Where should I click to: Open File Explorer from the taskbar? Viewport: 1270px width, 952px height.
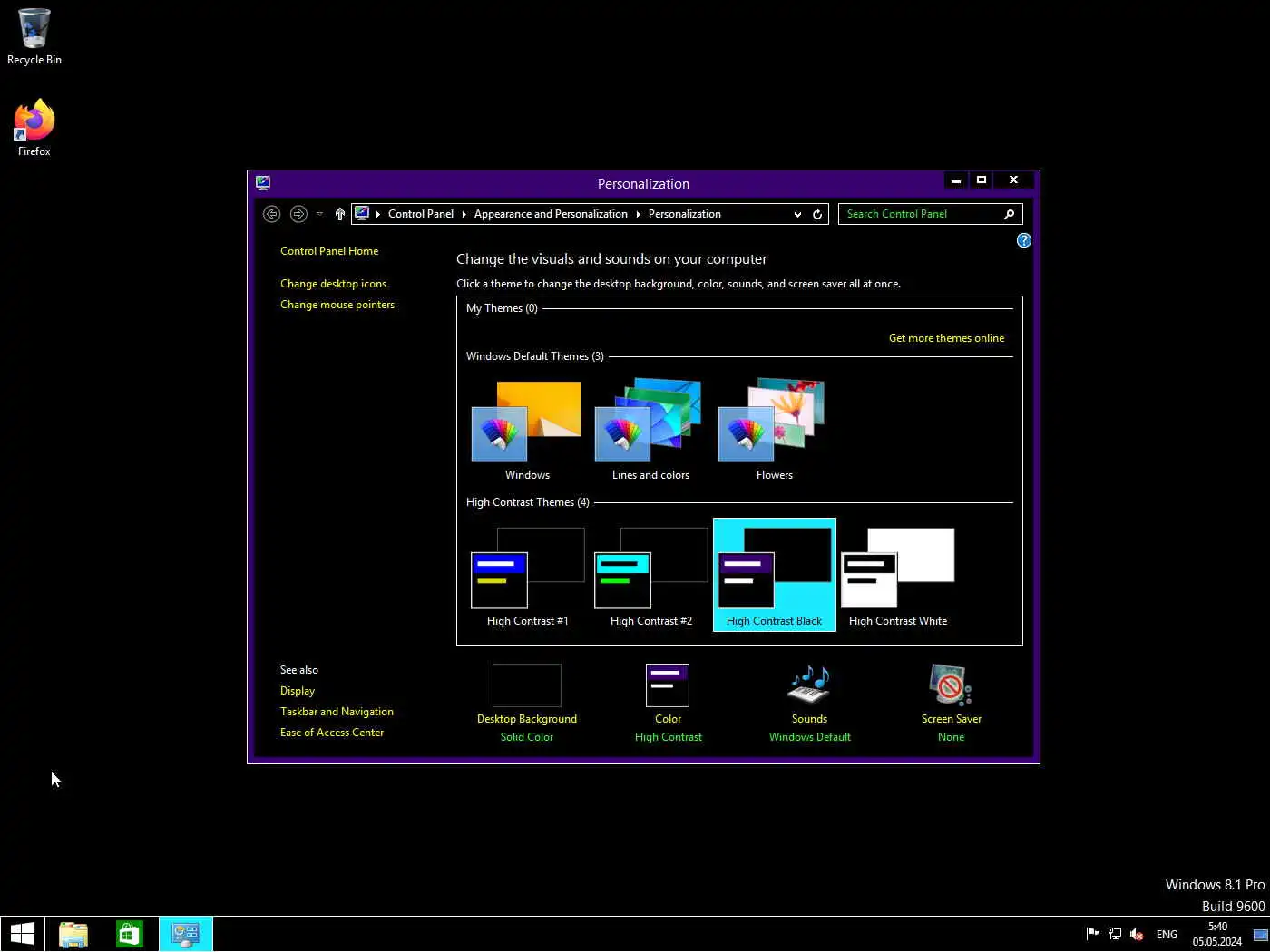(x=73, y=934)
